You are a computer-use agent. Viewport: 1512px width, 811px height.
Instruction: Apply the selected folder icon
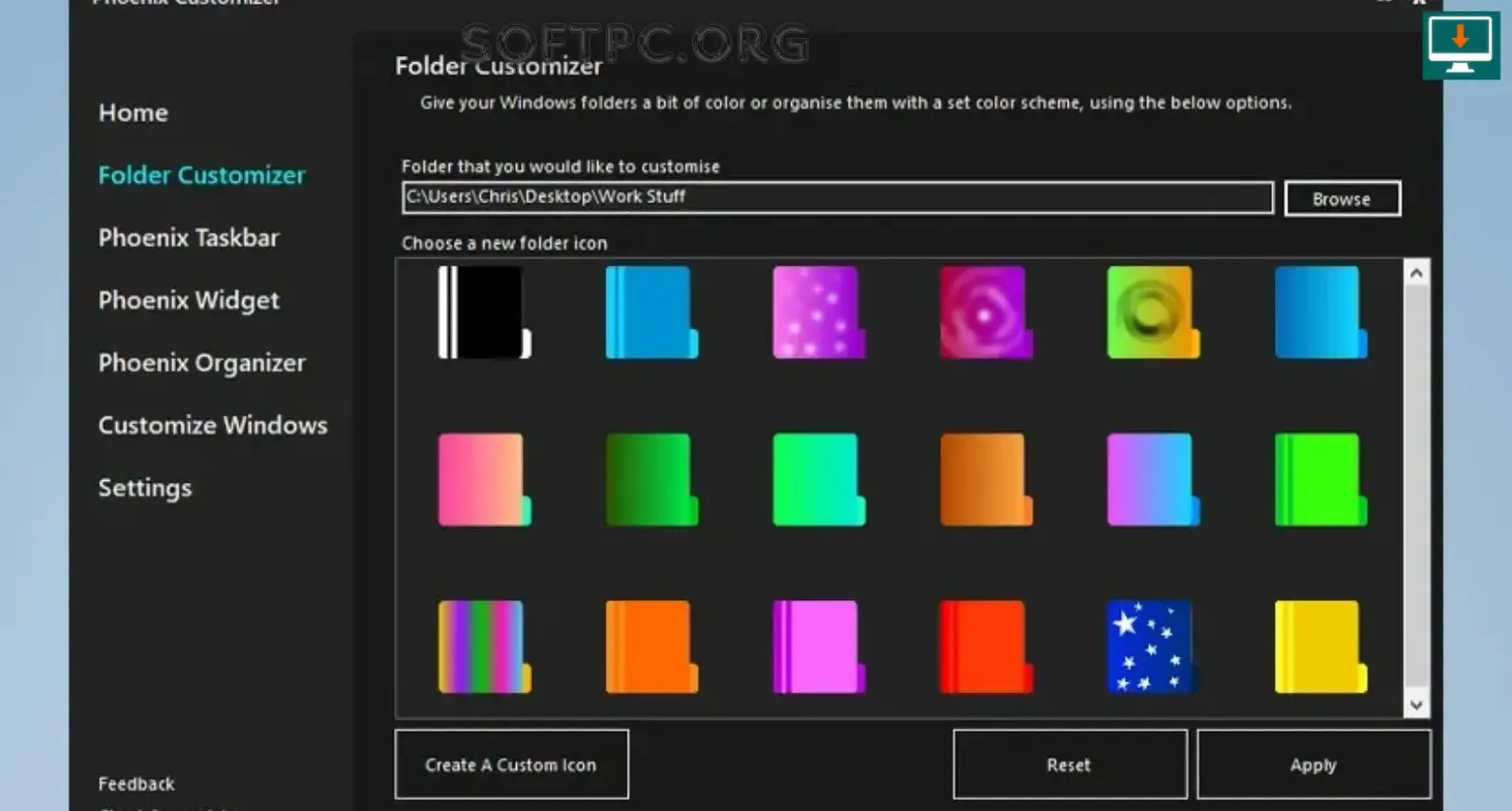click(1314, 764)
